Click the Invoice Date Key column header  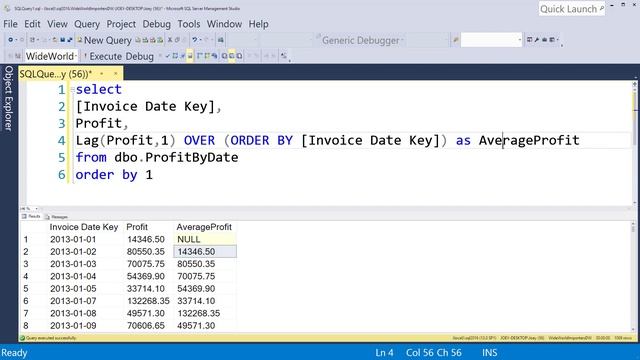tap(84, 227)
